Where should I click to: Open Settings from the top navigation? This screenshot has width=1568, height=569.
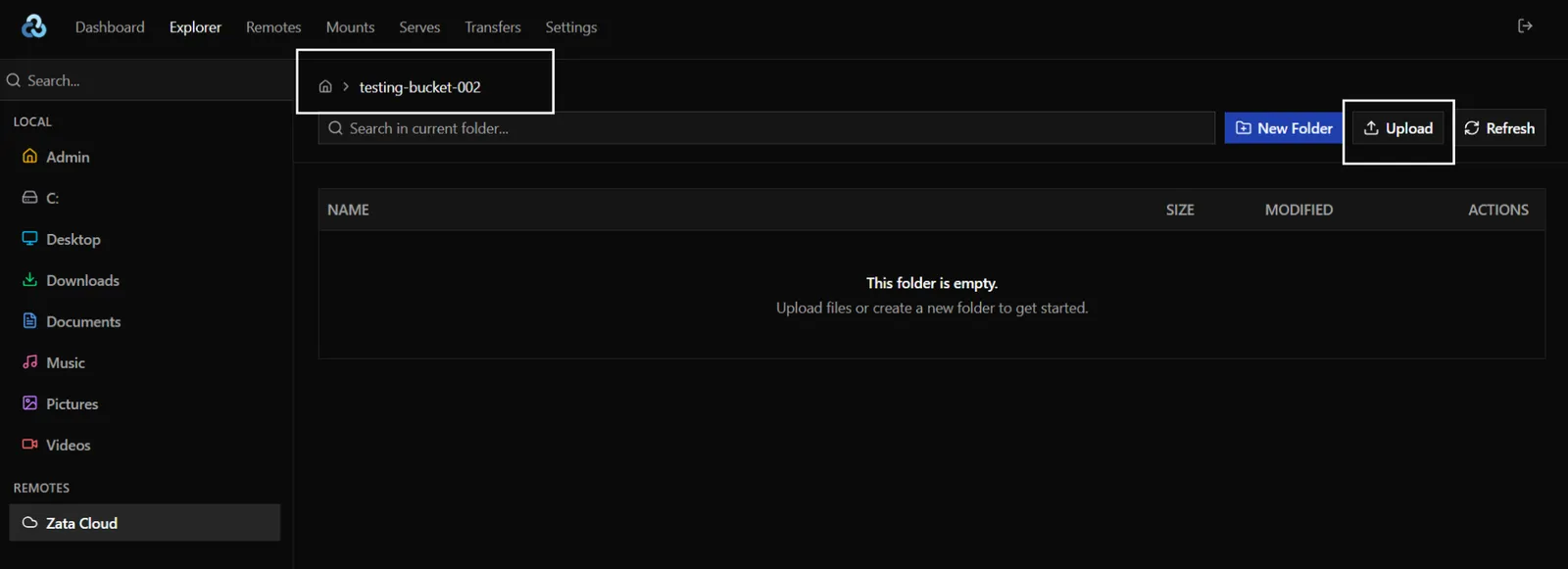pos(571,27)
